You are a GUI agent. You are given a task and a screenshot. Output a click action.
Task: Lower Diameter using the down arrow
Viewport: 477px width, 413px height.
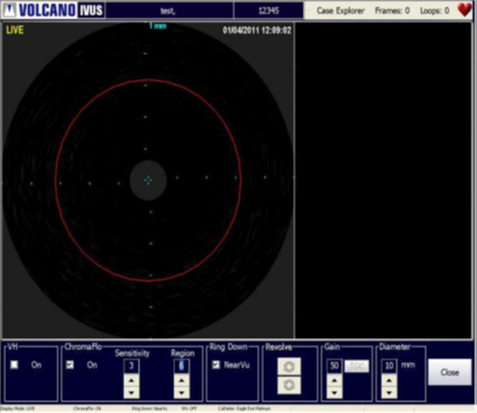[389, 393]
